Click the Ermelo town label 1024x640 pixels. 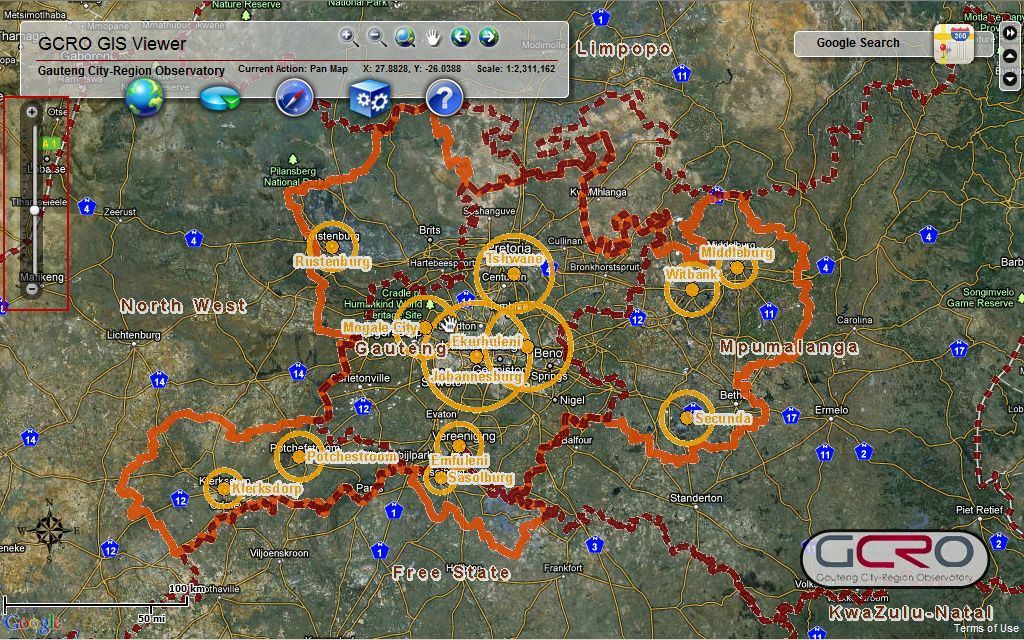pyautogui.click(x=831, y=410)
